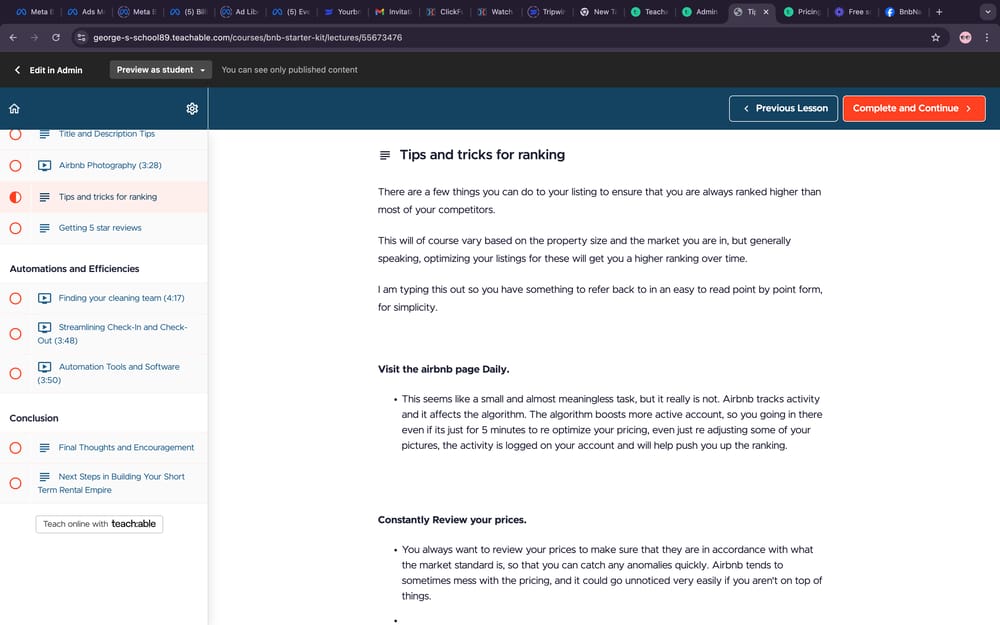Toggle completion circle for Airbnb Photography

click(15, 166)
